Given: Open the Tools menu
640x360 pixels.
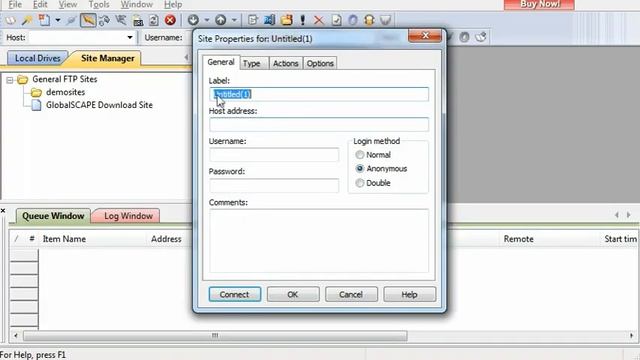Looking at the screenshot, I should [x=99, y=4].
